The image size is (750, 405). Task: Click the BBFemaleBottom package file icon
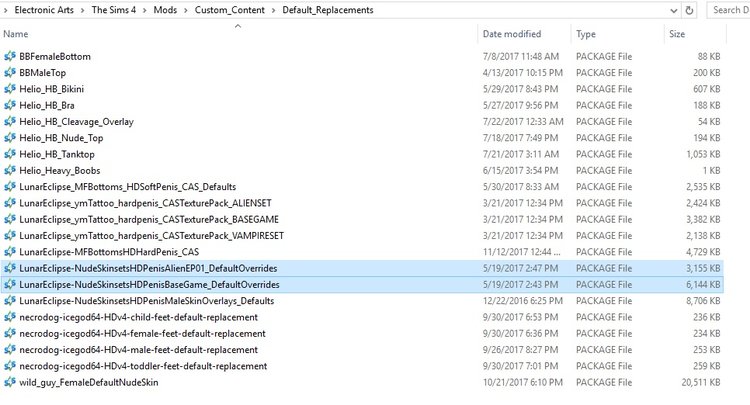pos(10,56)
